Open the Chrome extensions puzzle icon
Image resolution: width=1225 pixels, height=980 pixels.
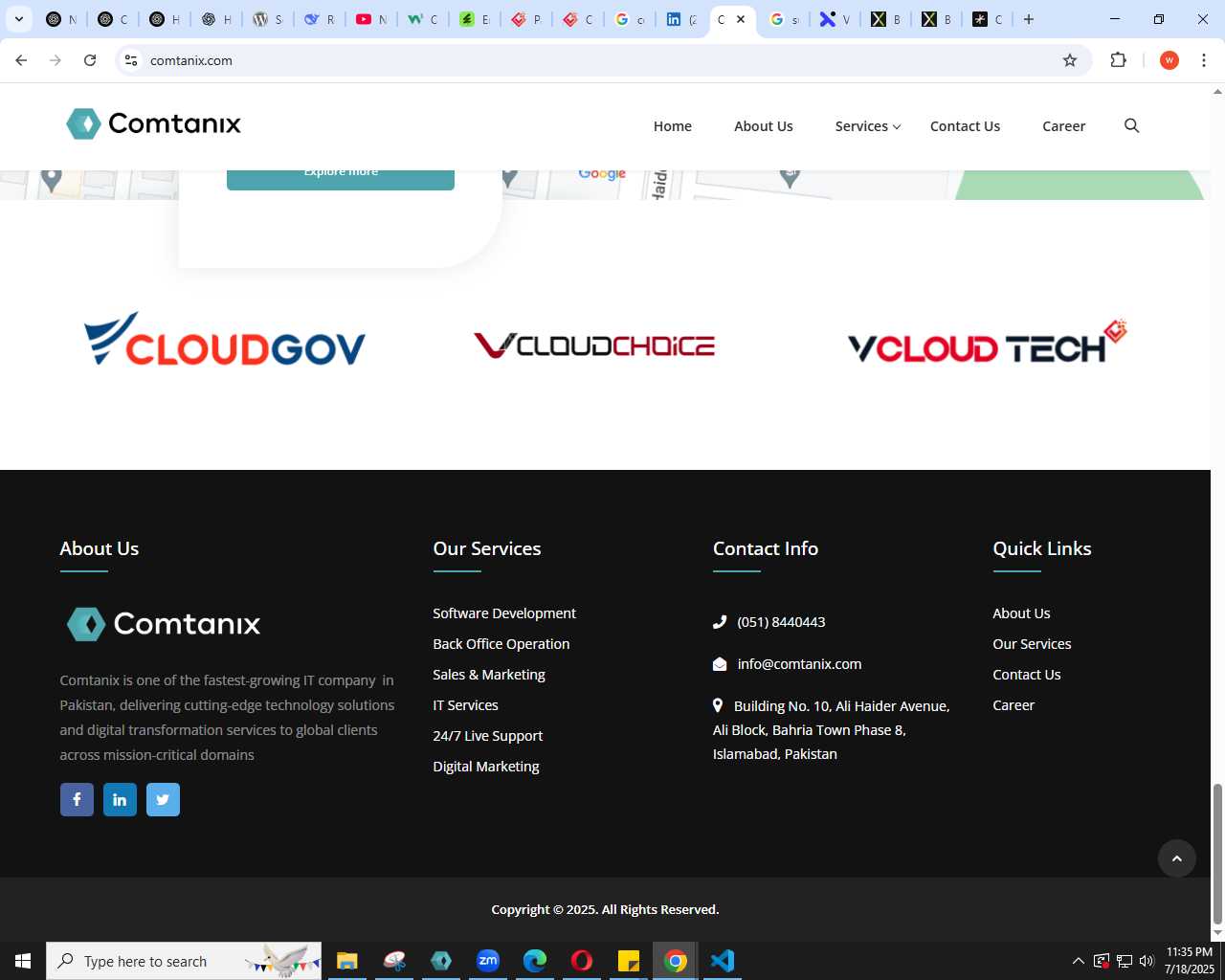click(1118, 60)
